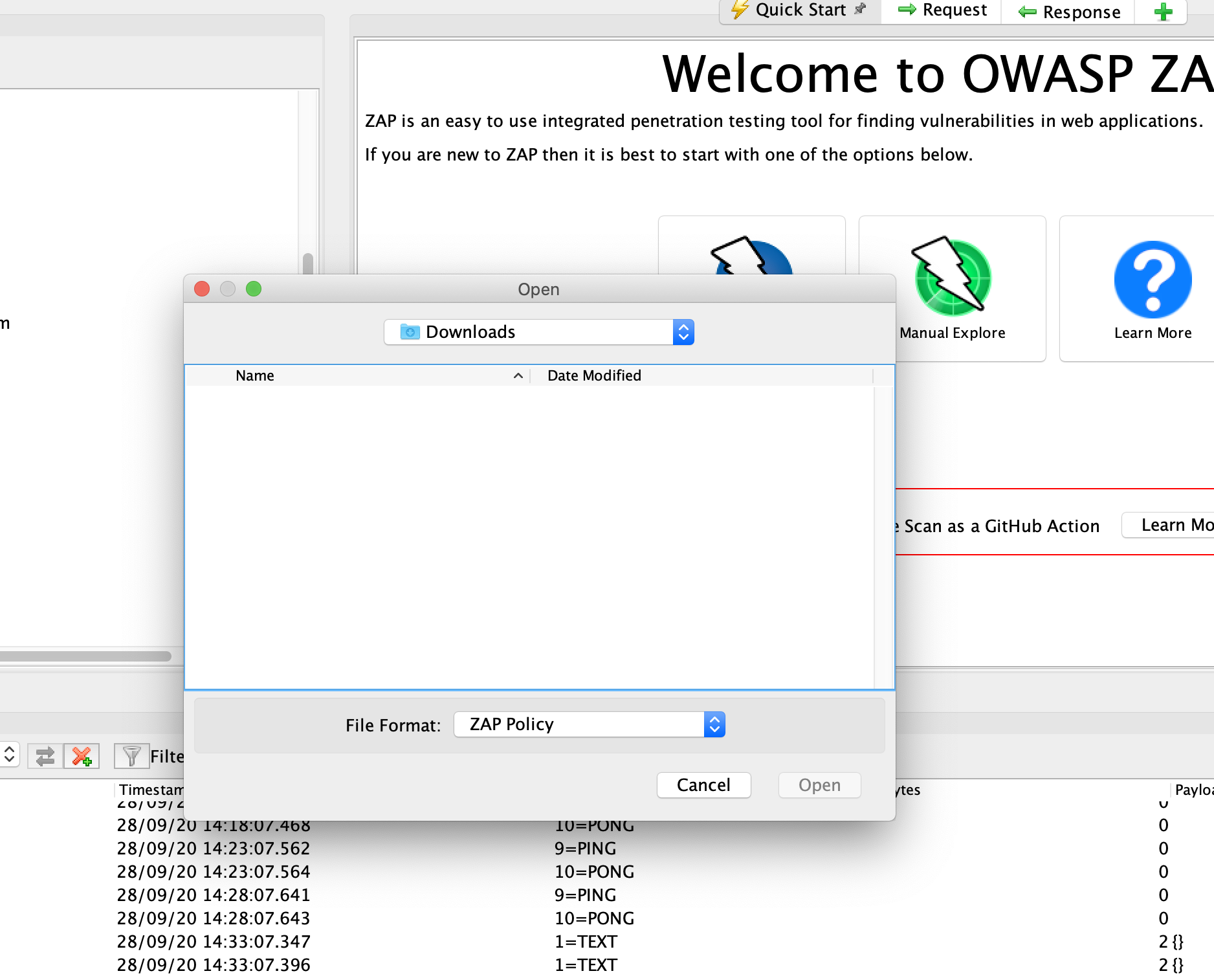1214x980 pixels.
Task: Click the swap arrows toolbar icon
Action: 45,755
